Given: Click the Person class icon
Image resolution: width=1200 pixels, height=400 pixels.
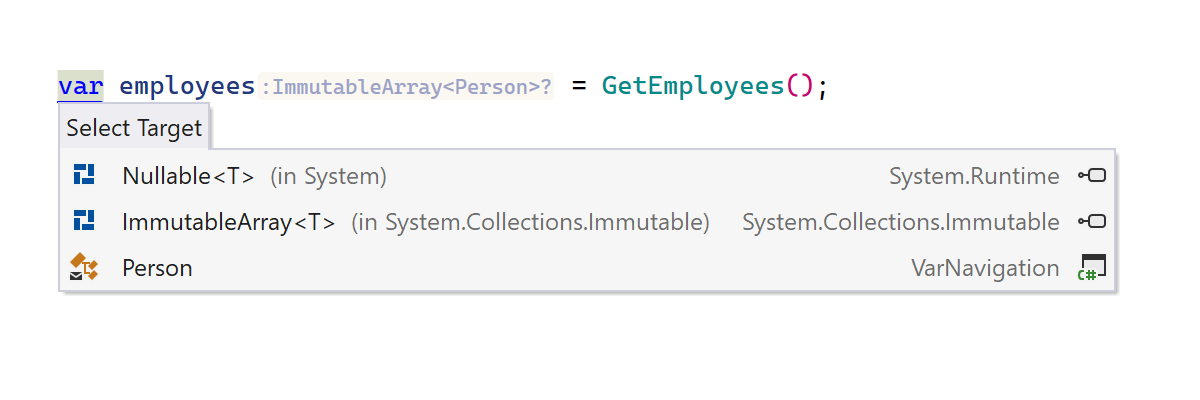Looking at the screenshot, I should pyautogui.click(x=84, y=267).
